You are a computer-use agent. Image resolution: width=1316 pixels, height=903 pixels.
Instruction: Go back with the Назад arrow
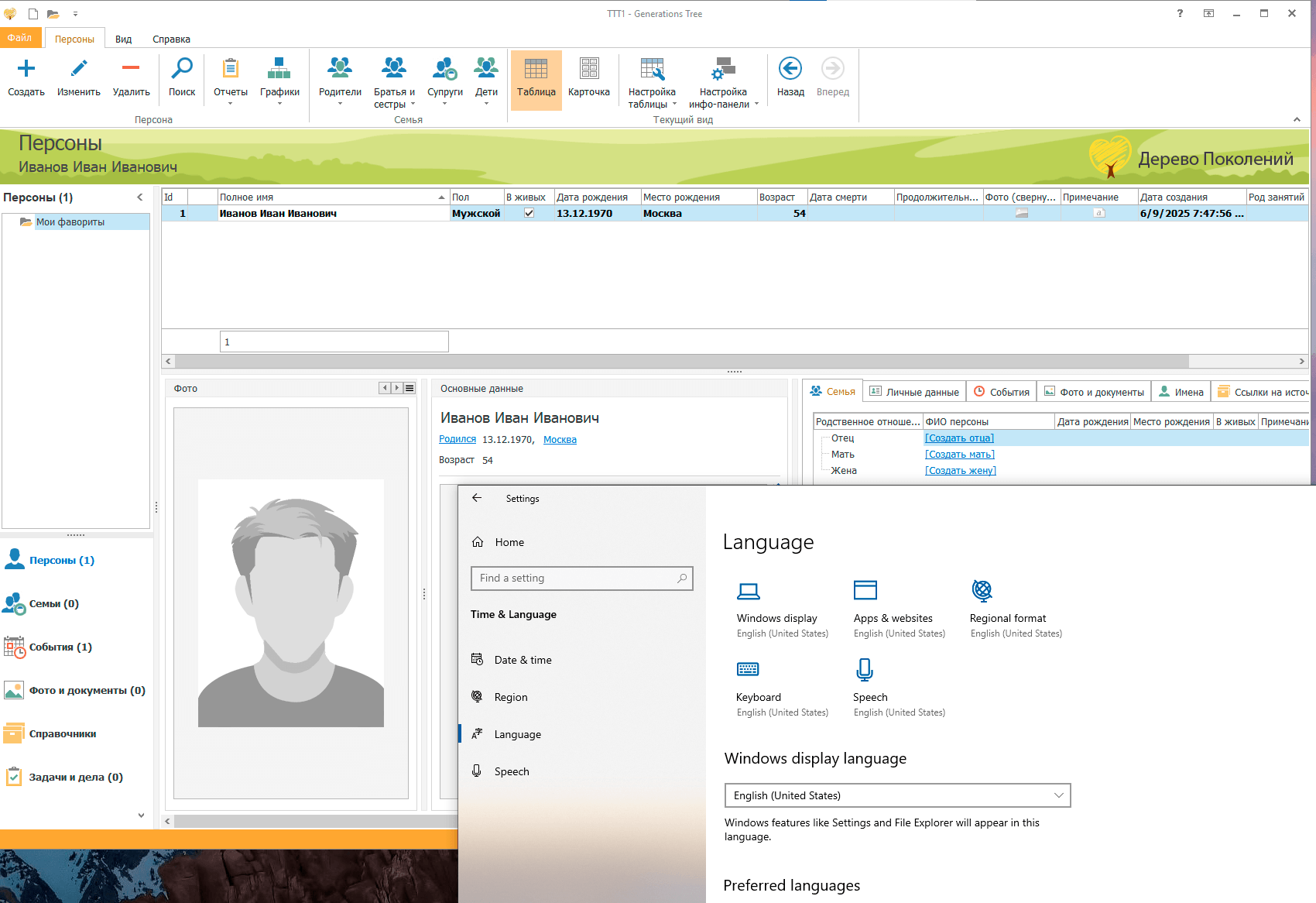pyautogui.click(x=790, y=69)
